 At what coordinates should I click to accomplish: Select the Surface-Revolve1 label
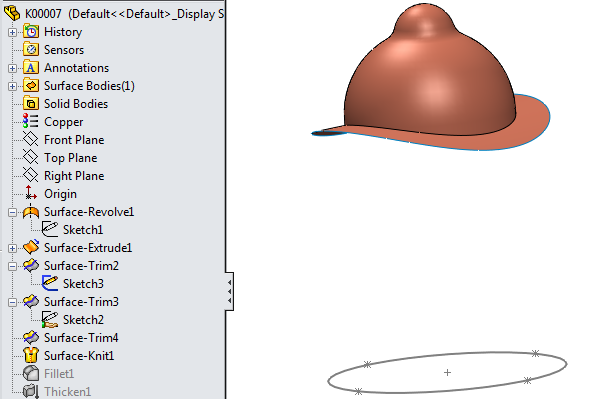(89, 212)
